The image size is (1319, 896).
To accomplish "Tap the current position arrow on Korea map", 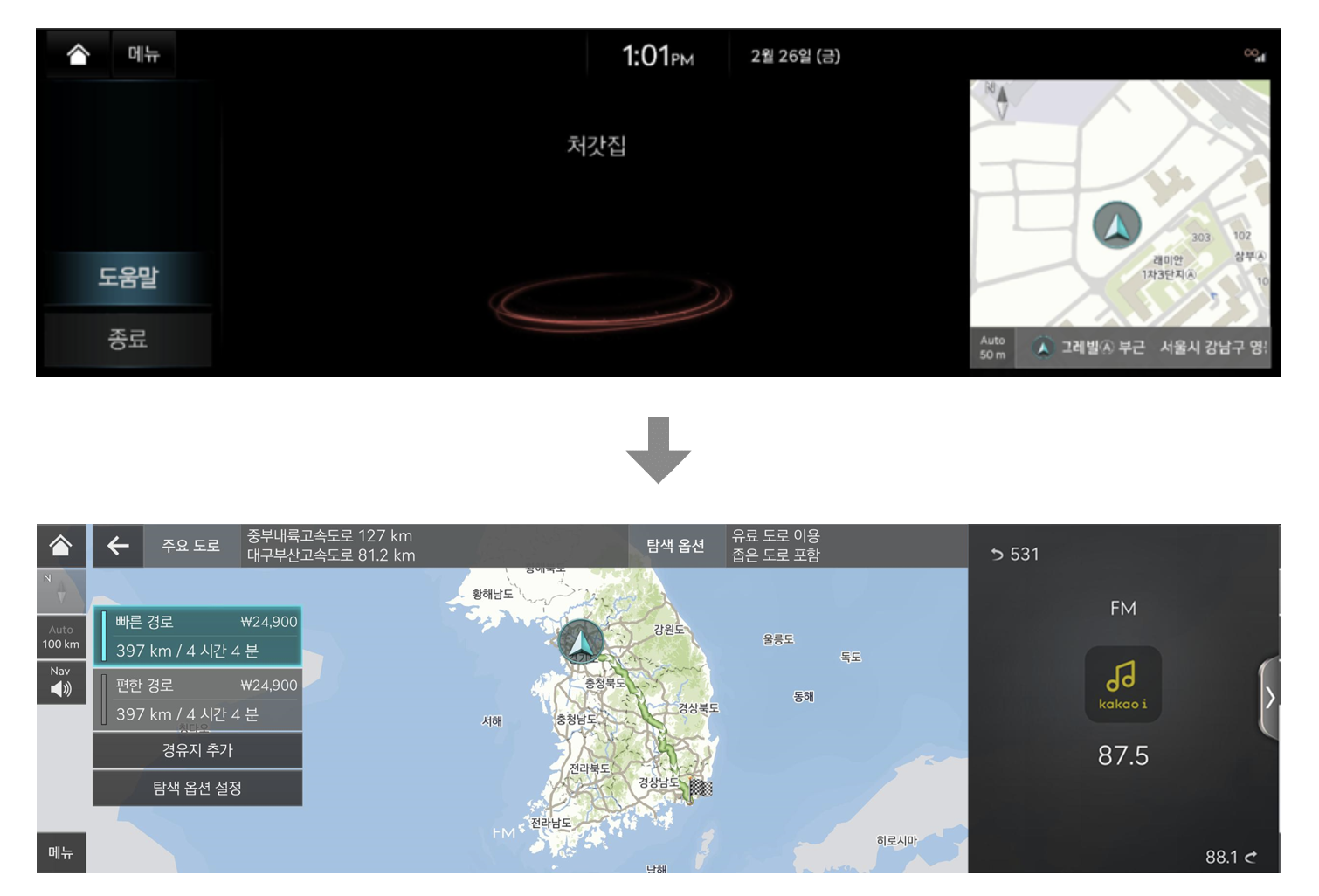I will pos(581,643).
